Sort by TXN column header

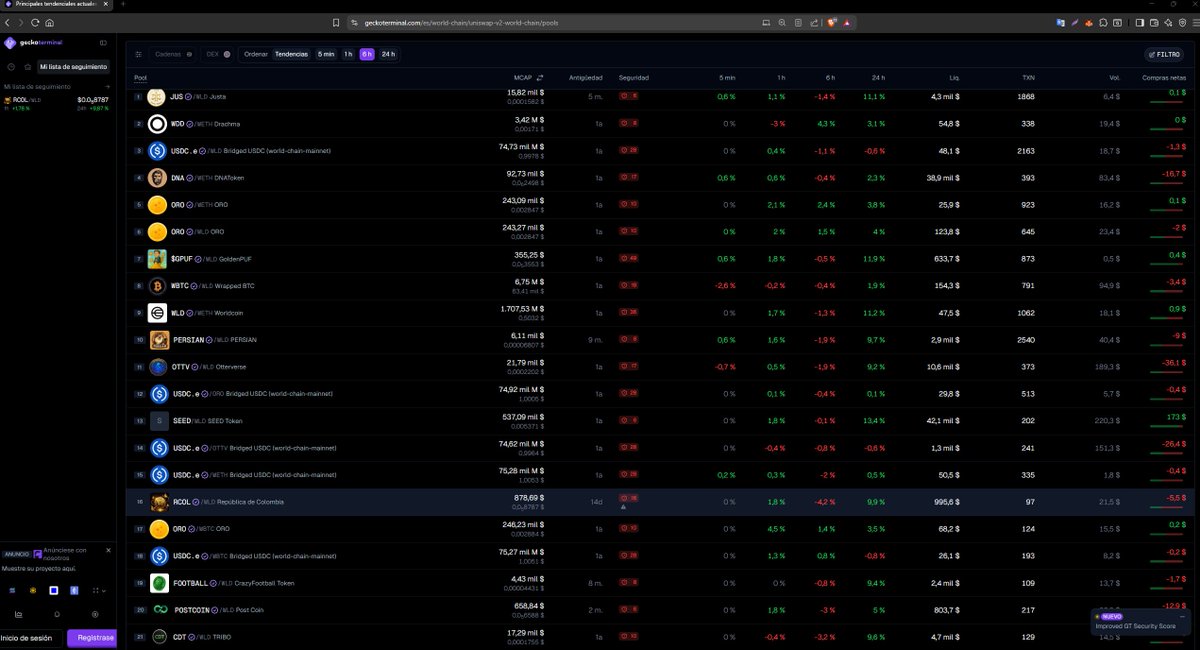tap(1028, 77)
